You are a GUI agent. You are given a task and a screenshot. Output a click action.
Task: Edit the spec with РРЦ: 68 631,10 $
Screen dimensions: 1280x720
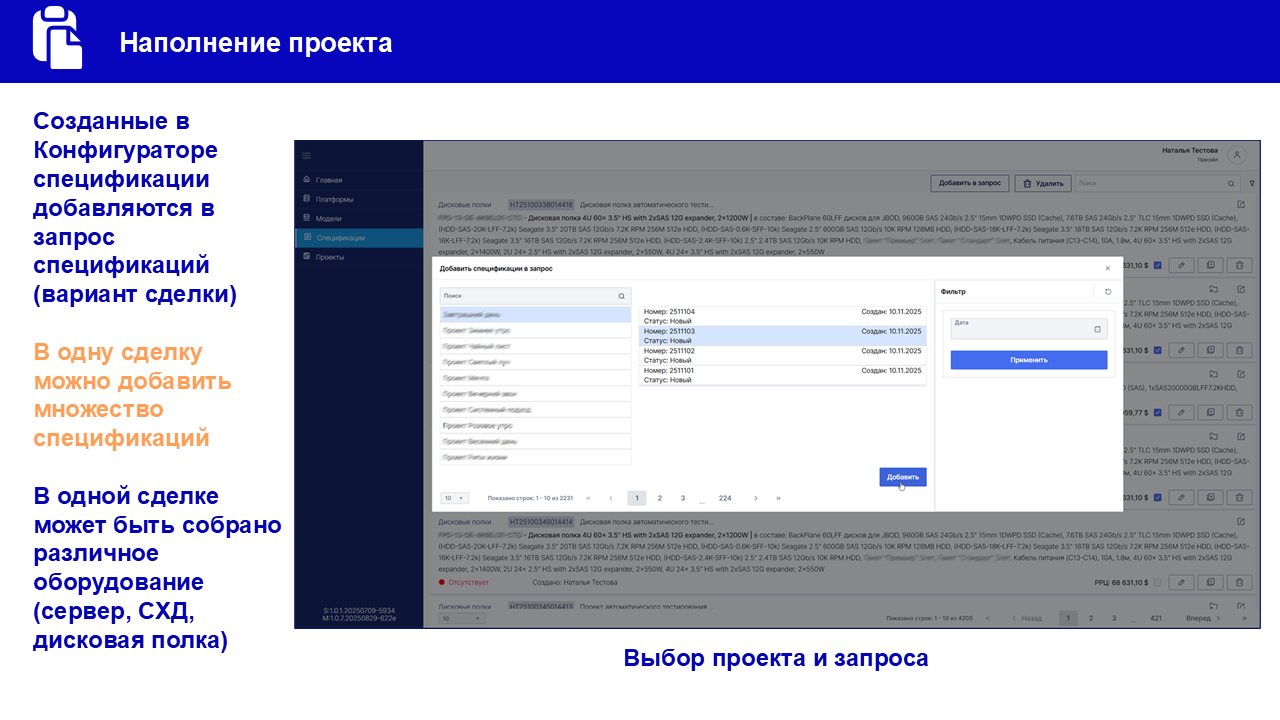coord(1182,582)
